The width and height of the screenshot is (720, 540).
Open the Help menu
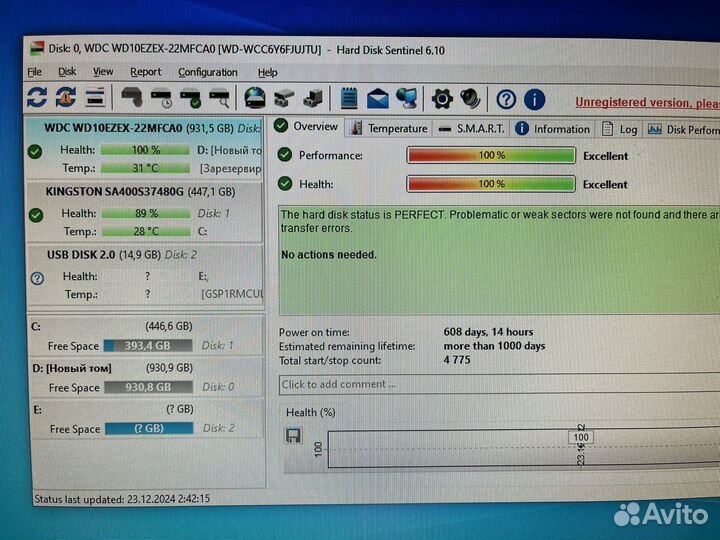click(267, 73)
